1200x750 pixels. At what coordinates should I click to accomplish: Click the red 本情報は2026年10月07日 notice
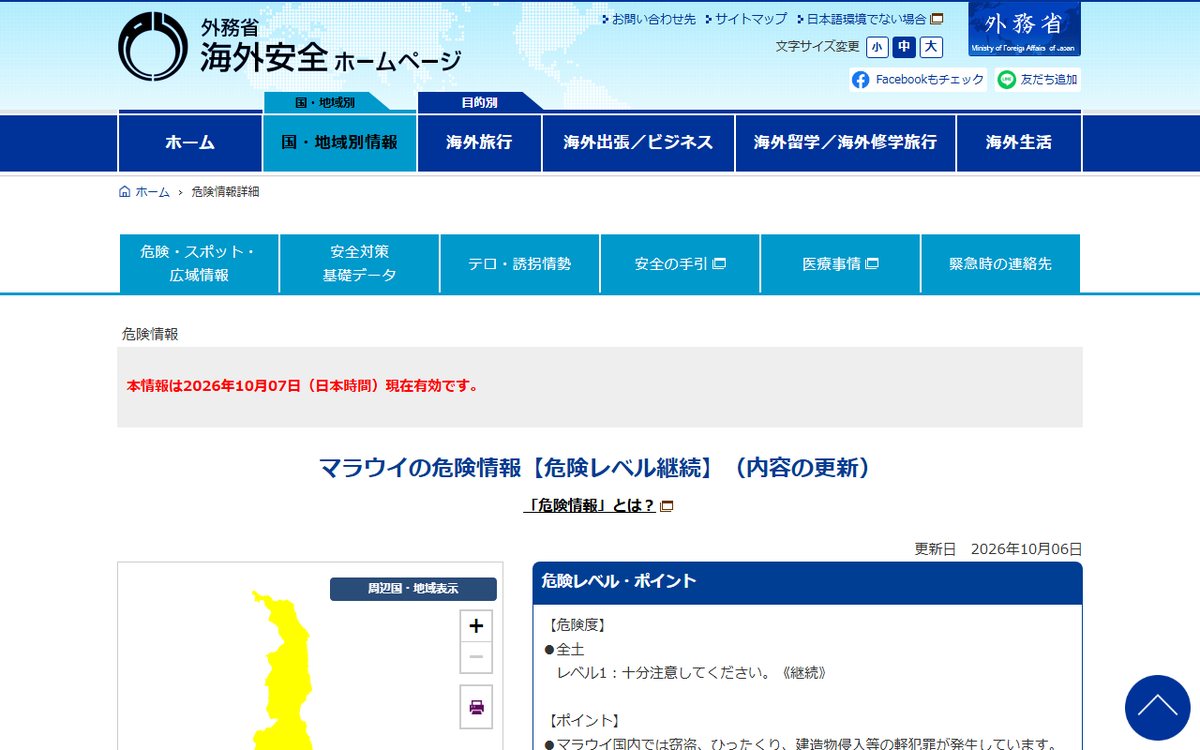tap(303, 386)
